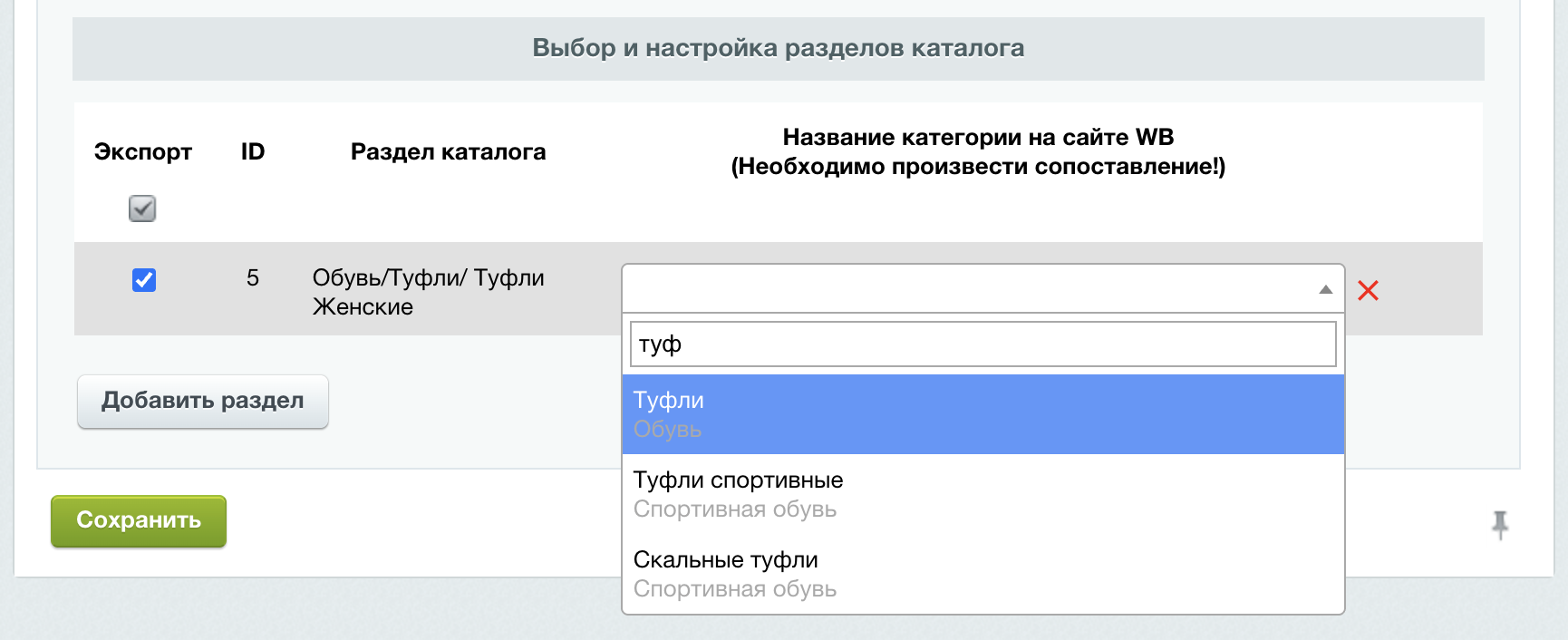Image resolution: width=1568 pixels, height=640 pixels.
Task: Choose the Туфли спортивные option
Action: [x=982, y=494]
